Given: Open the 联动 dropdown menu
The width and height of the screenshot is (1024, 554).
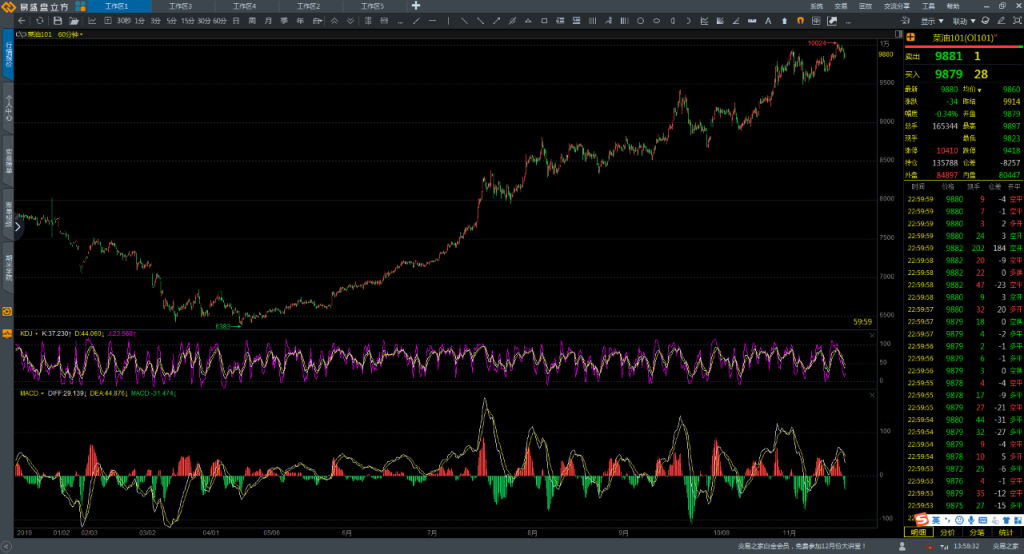Looking at the screenshot, I should (964, 21).
